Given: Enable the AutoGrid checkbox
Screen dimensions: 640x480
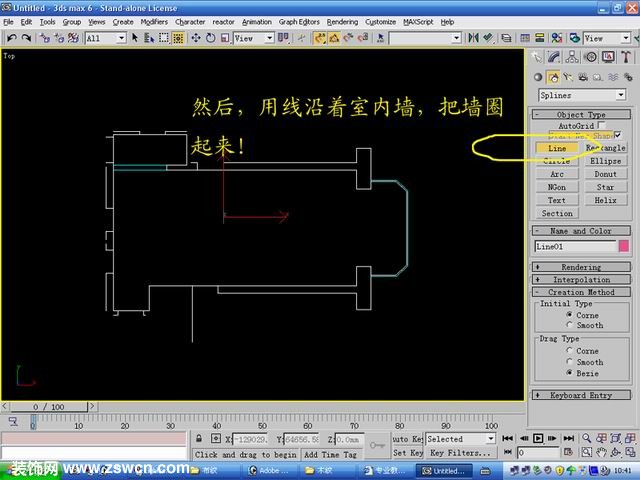Looking at the screenshot, I should tap(601, 125).
